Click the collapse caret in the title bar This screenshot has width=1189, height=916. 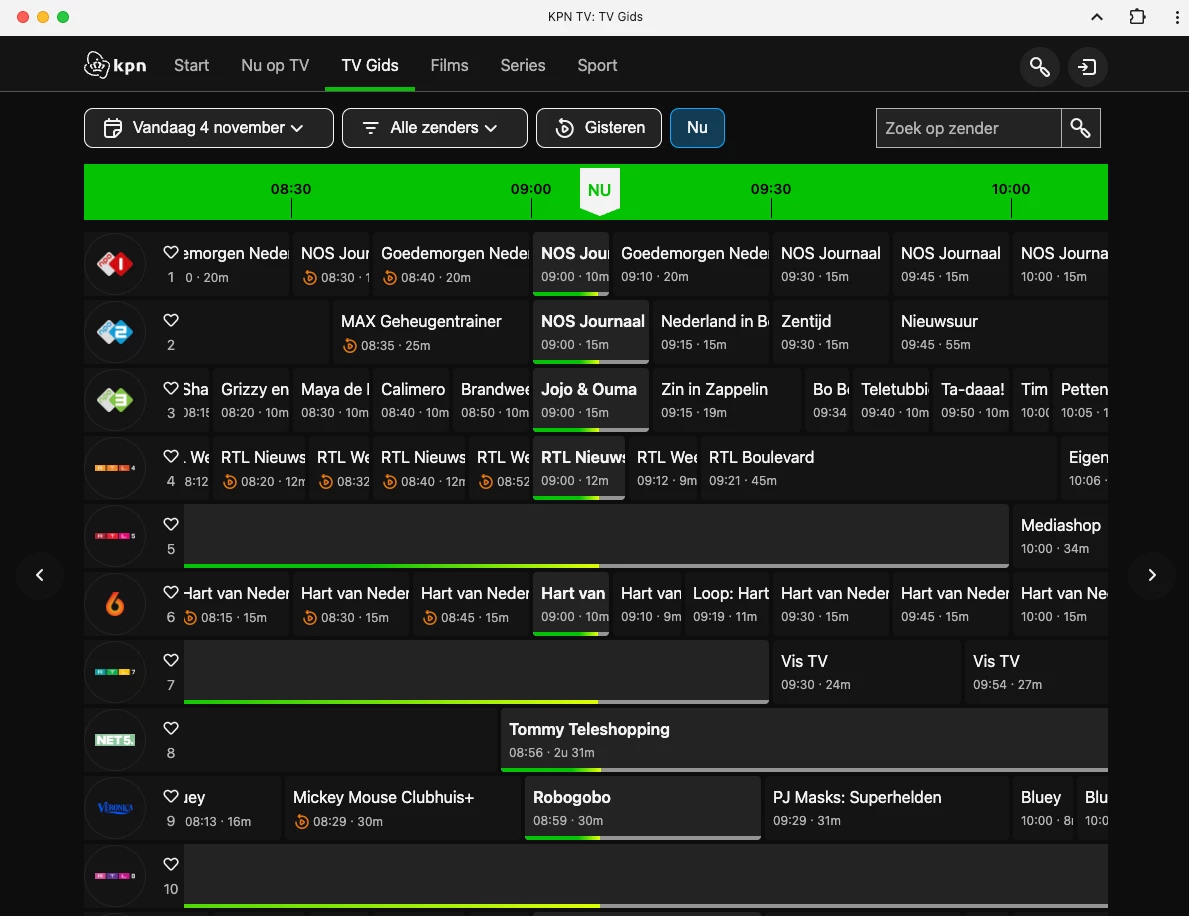tap(1096, 17)
